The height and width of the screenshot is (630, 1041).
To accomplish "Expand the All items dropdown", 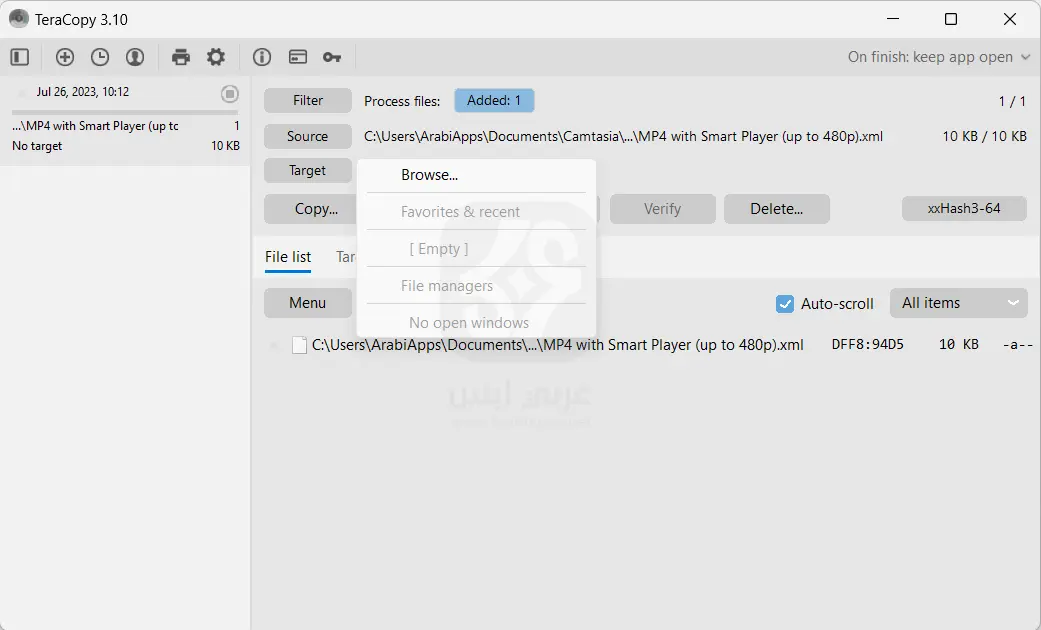I will [x=958, y=303].
